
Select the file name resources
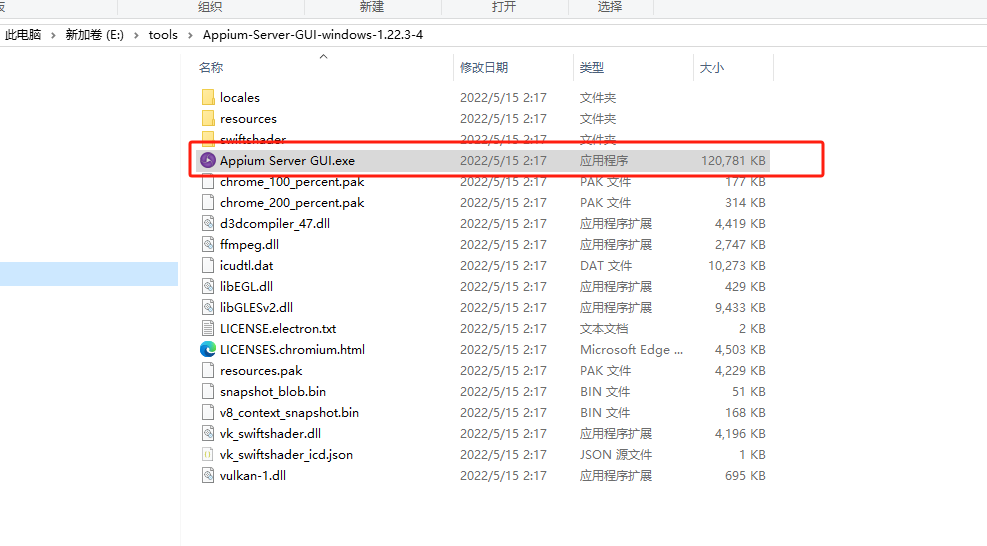pyautogui.click(x=248, y=118)
